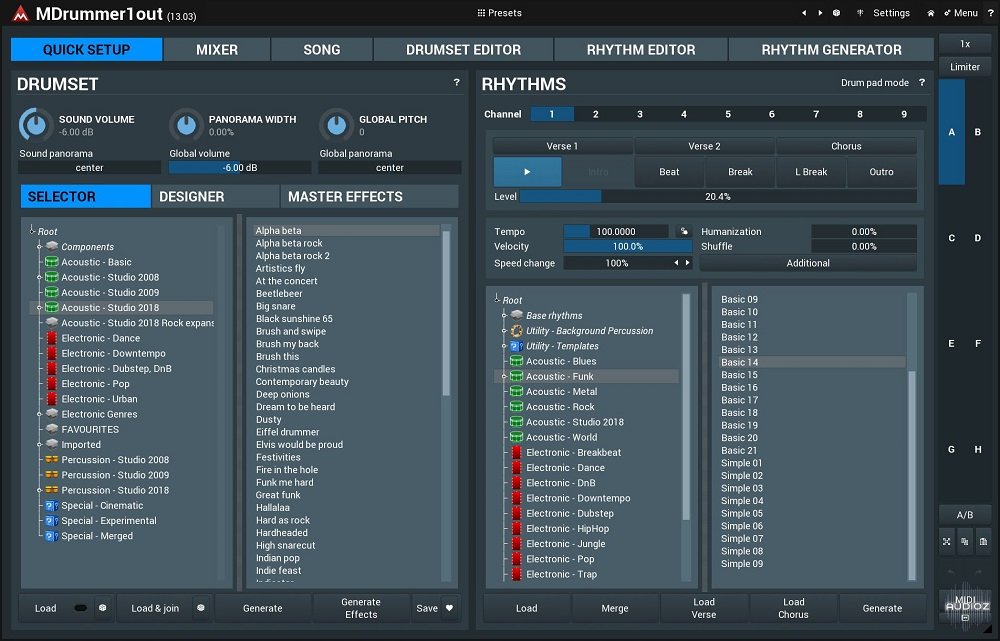The image size is (1000, 641).
Task: Click the Acoustic - Blues green drum icon
Action: [x=517, y=361]
